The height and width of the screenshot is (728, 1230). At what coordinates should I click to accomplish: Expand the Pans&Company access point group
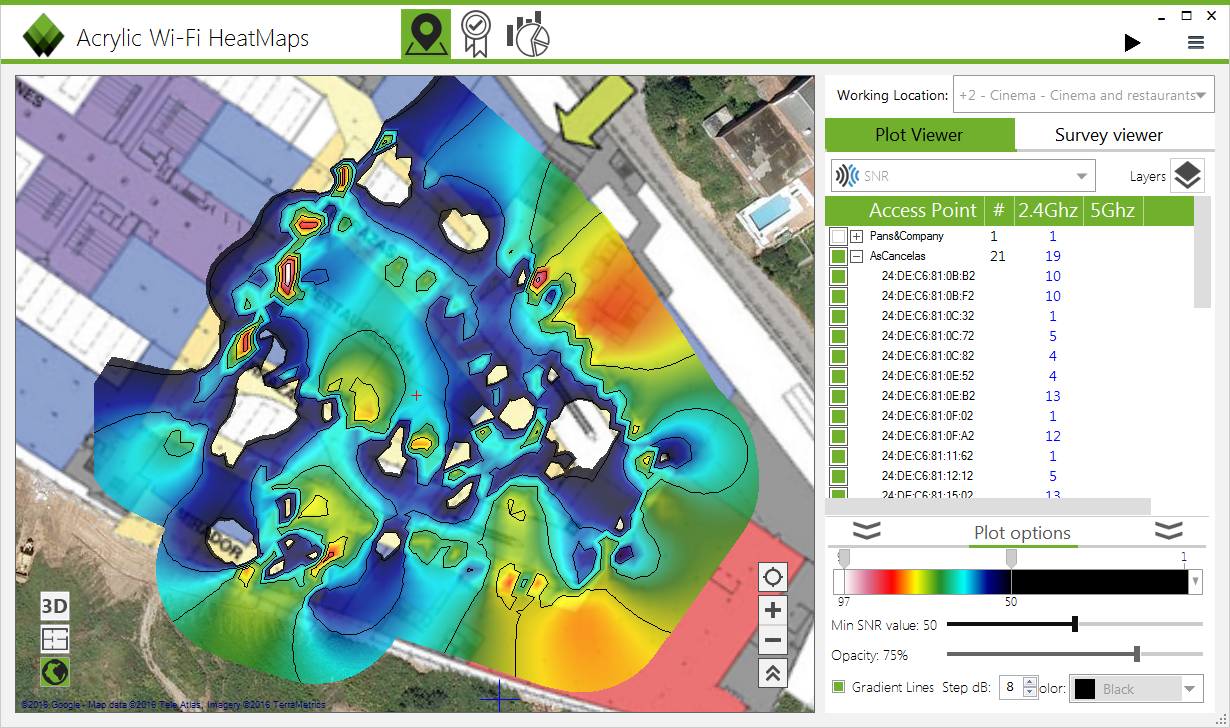[856, 236]
